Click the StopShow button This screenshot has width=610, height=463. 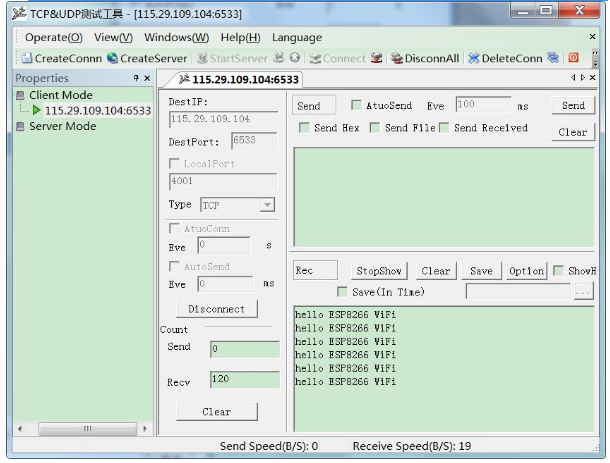point(379,271)
